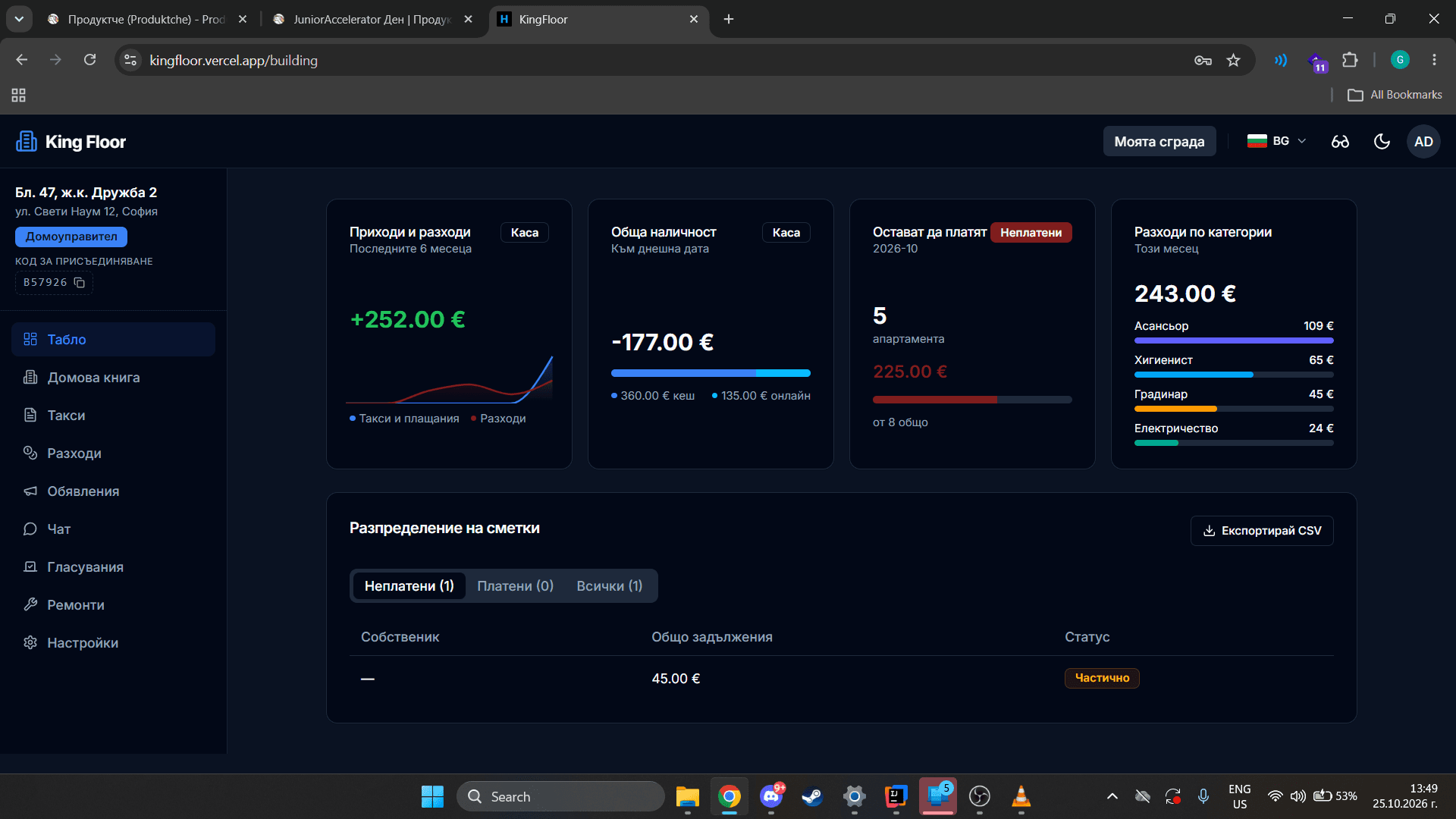The height and width of the screenshot is (819, 1456).
Task: Click the unpaid apartments red progress bar
Action: tap(972, 400)
